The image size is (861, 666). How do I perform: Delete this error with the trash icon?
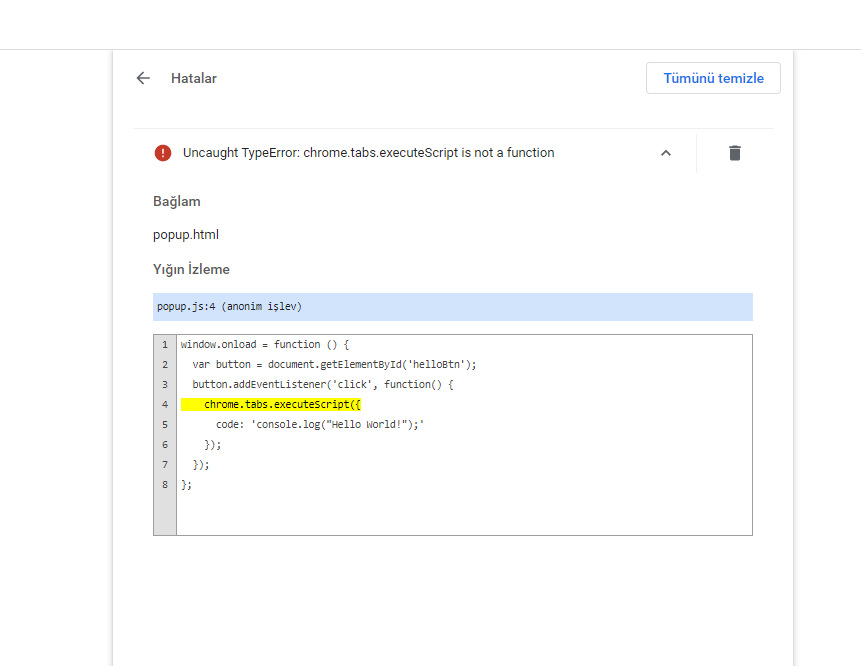[x=735, y=153]
